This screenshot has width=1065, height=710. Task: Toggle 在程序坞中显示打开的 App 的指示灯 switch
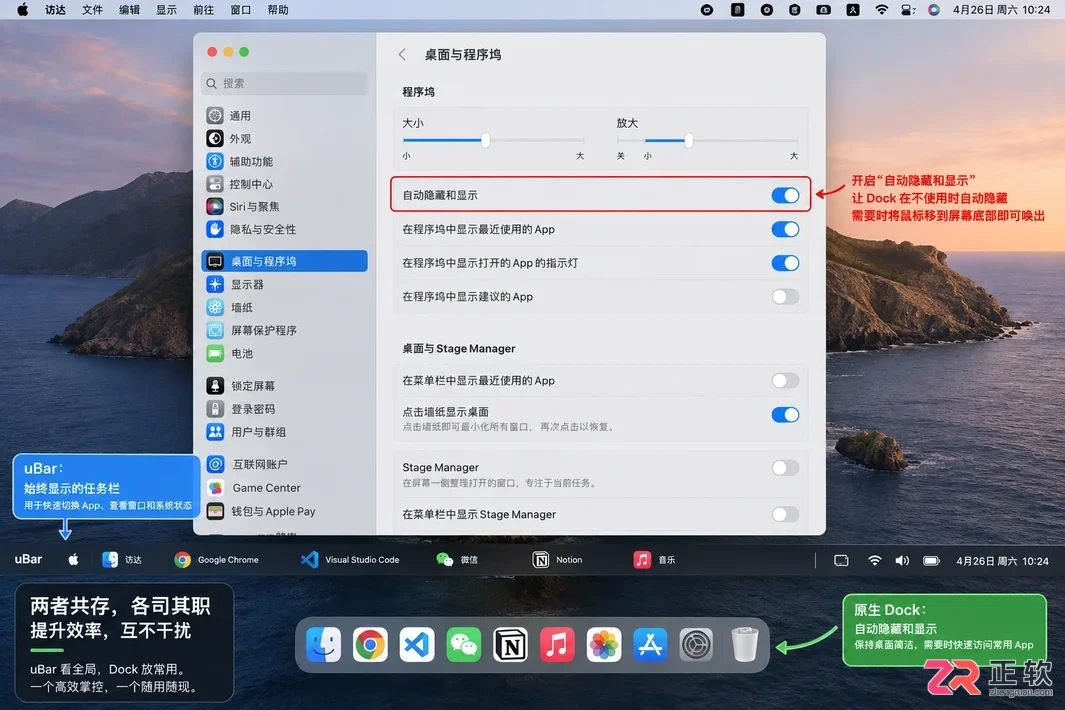tap(785, 263)
